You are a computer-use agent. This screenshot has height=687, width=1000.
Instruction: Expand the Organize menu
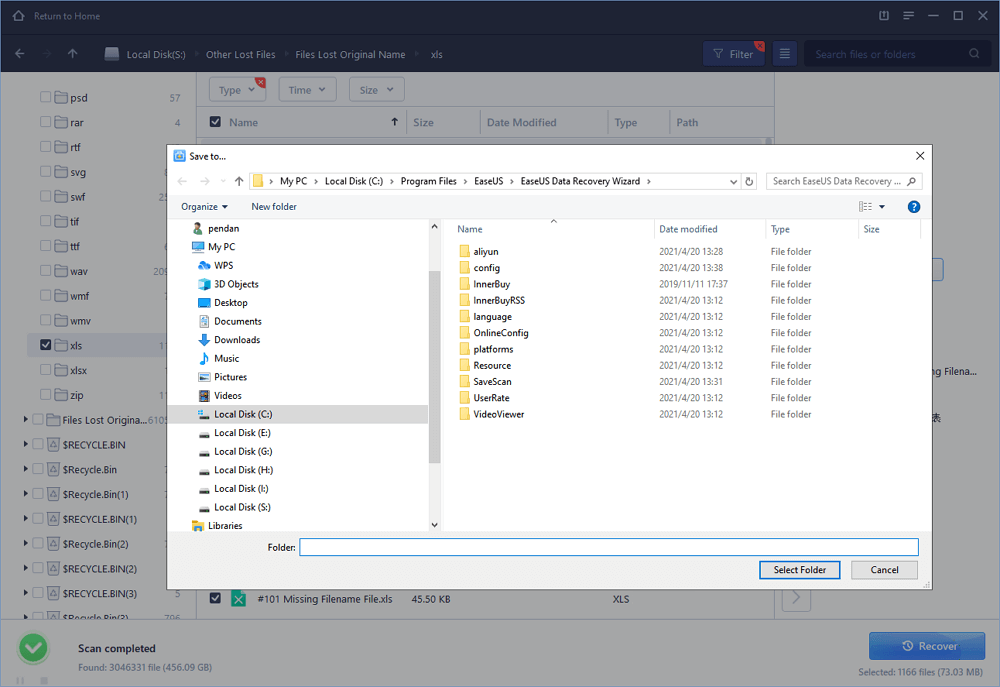(204, 207)
